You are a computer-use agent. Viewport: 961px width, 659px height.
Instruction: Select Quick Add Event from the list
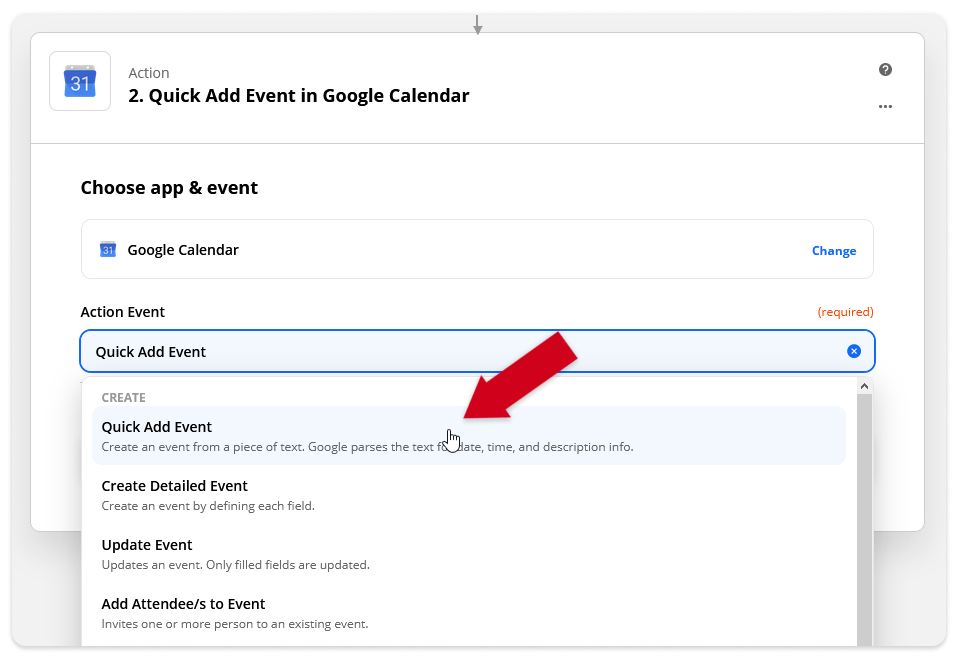[x=469, y=436]
